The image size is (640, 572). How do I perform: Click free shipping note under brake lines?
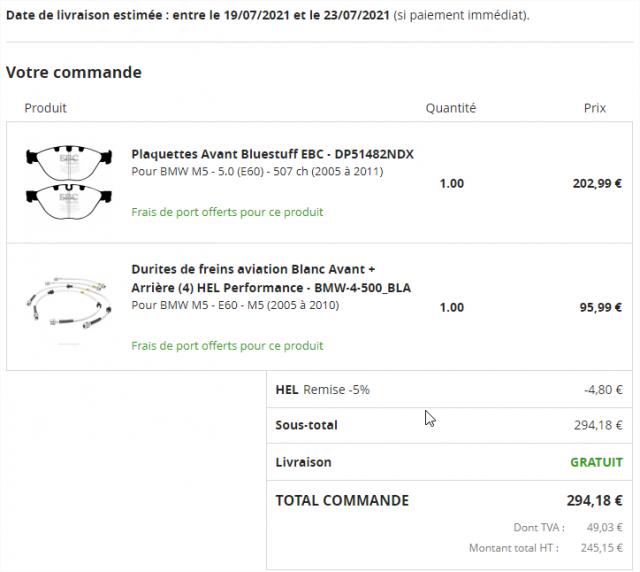point(227,346)
